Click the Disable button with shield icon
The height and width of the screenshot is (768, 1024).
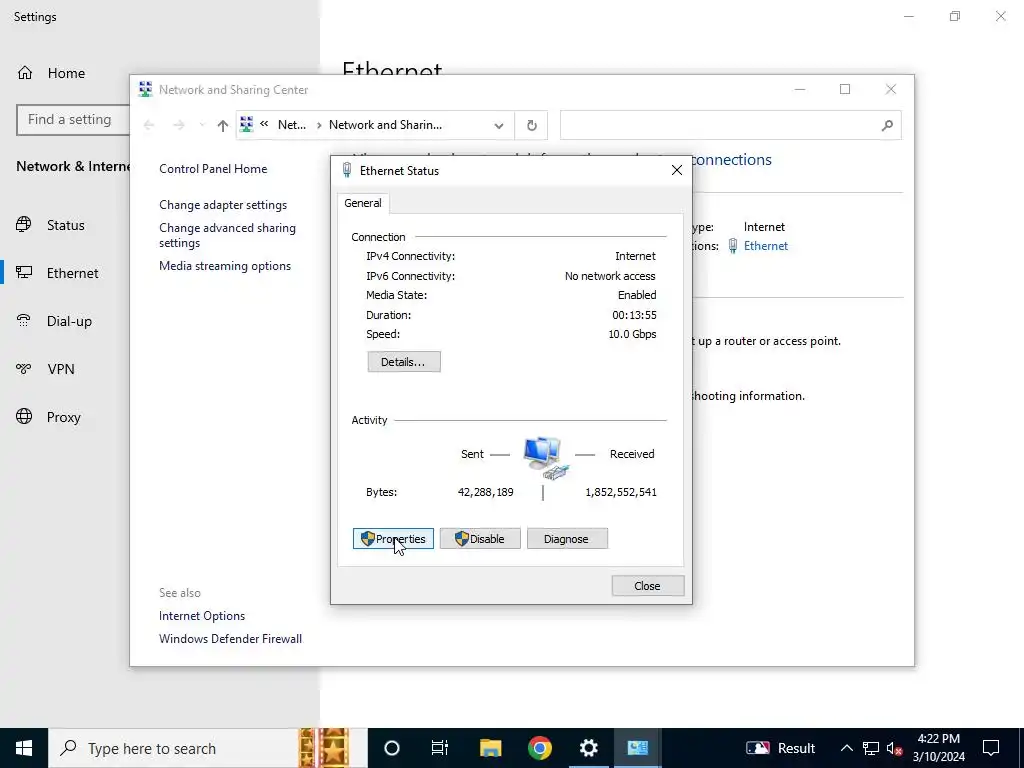pos(480,539)
